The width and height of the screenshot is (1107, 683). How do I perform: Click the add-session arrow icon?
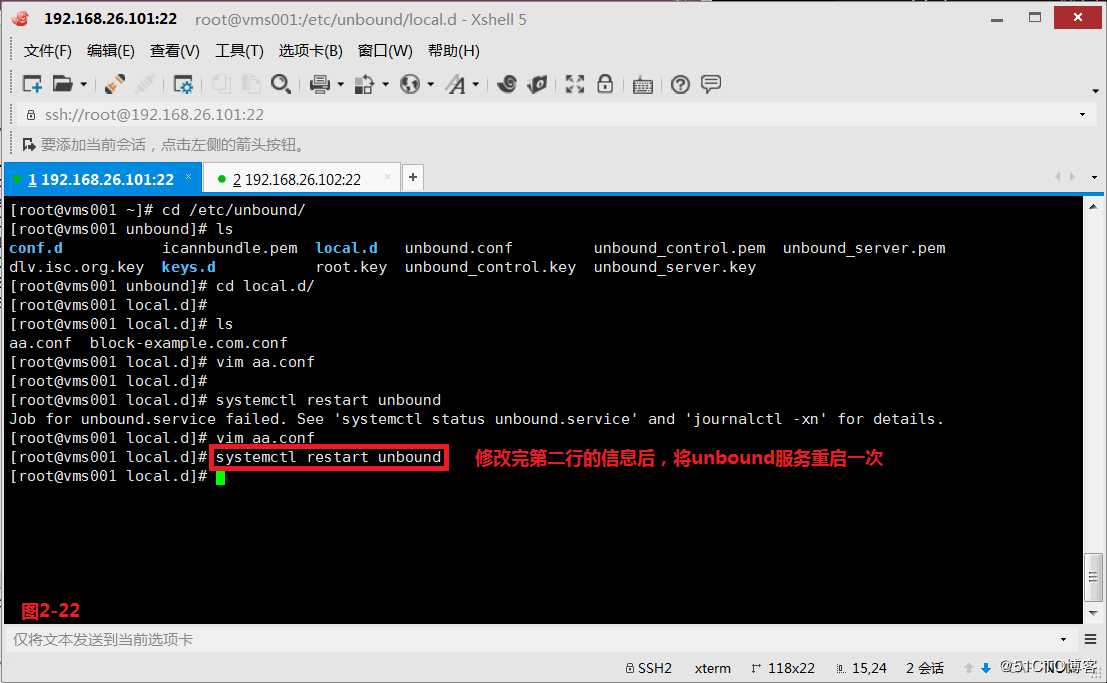coord(29,145)
